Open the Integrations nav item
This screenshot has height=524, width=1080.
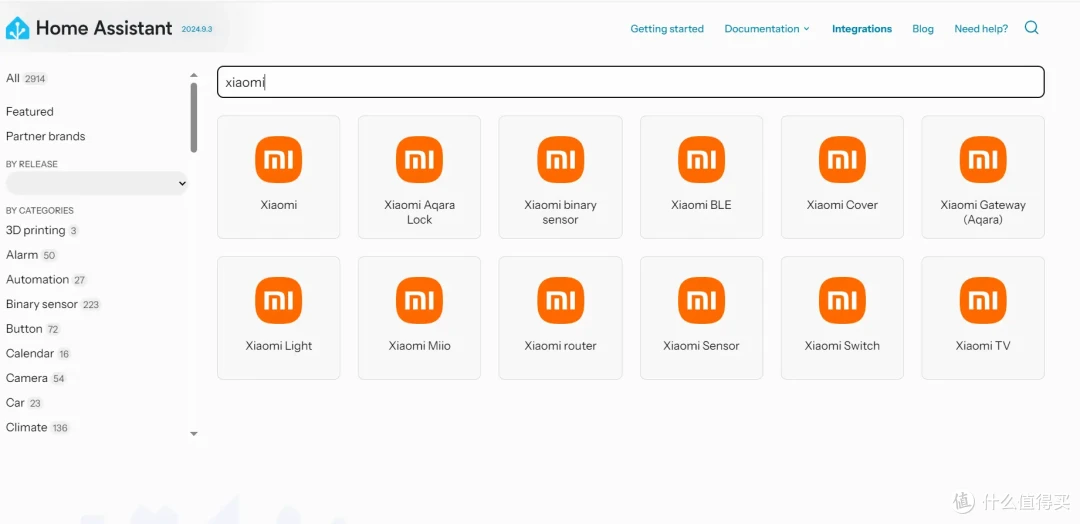(x=862, y=29)
